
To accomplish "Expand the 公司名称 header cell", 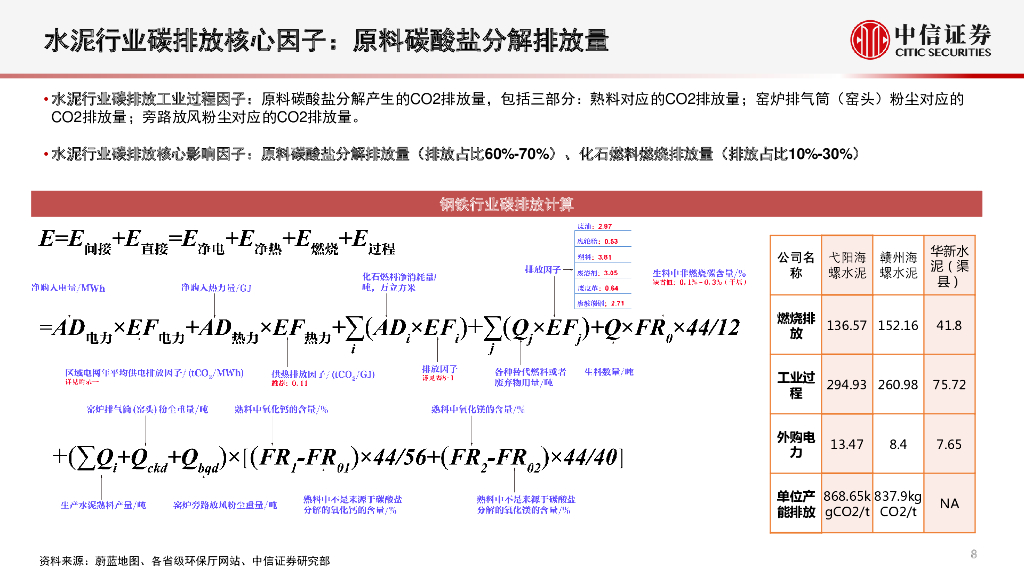I will point(794,264).
